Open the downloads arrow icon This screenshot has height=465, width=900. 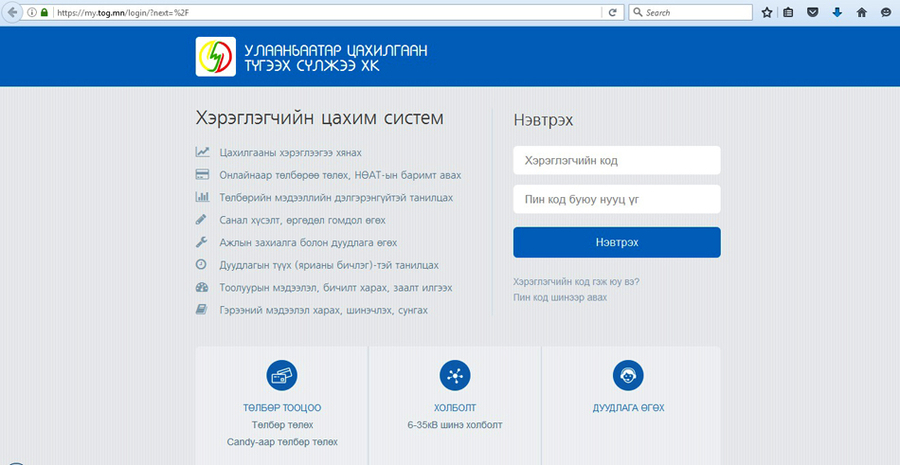click(x=837, y=12)
